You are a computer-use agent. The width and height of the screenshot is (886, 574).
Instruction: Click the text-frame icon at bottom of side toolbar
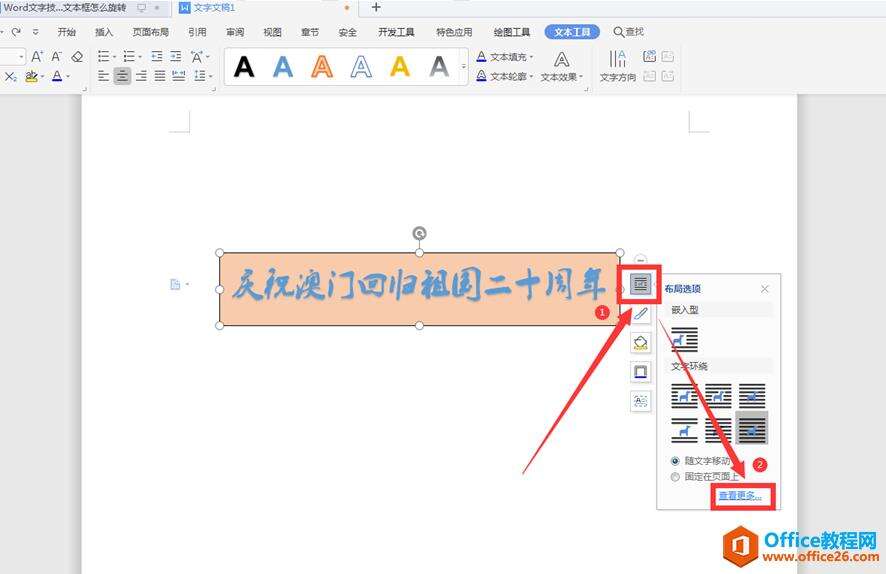tap(640, 401)
